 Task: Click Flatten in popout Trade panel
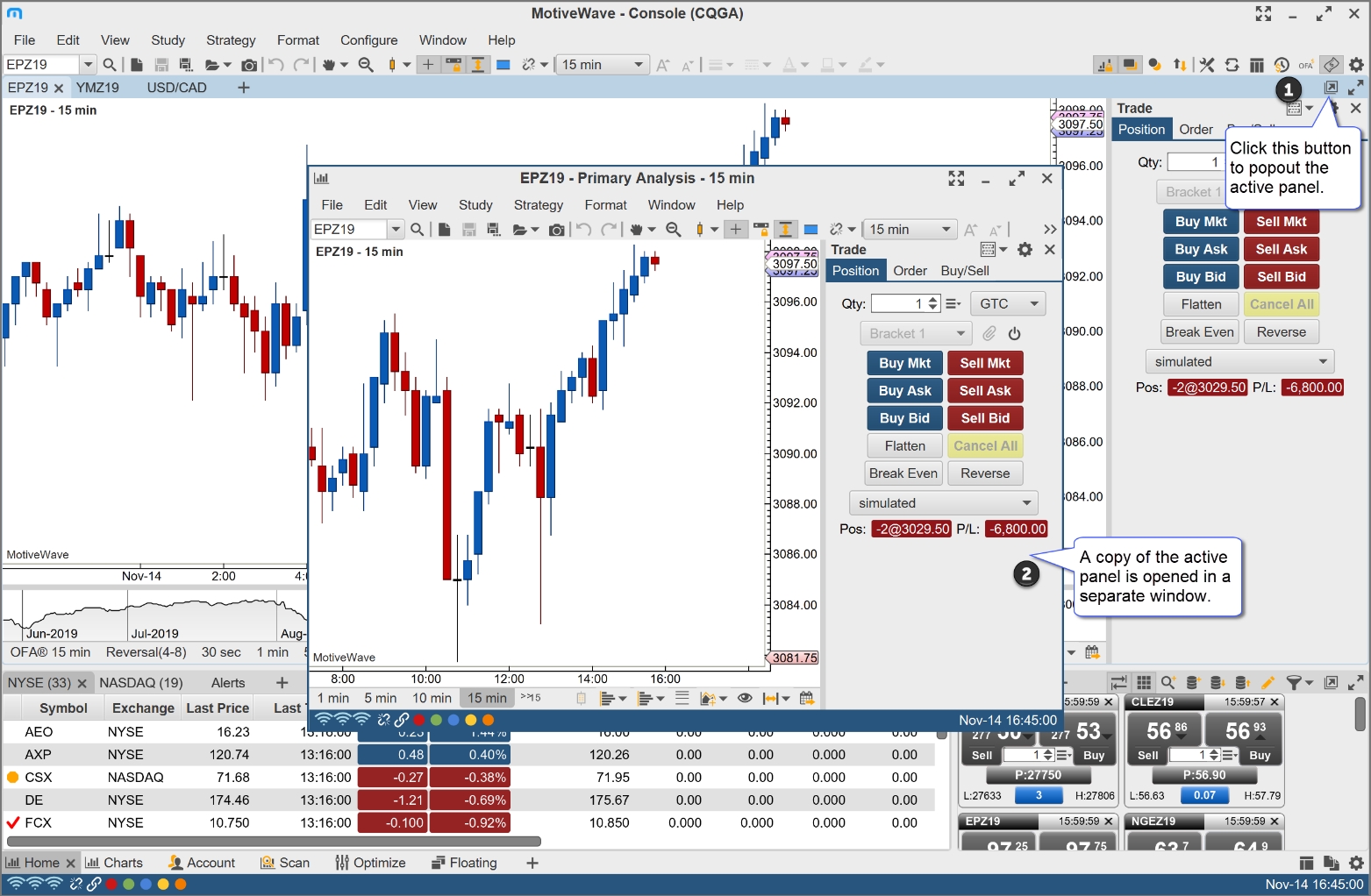(905, 446)
